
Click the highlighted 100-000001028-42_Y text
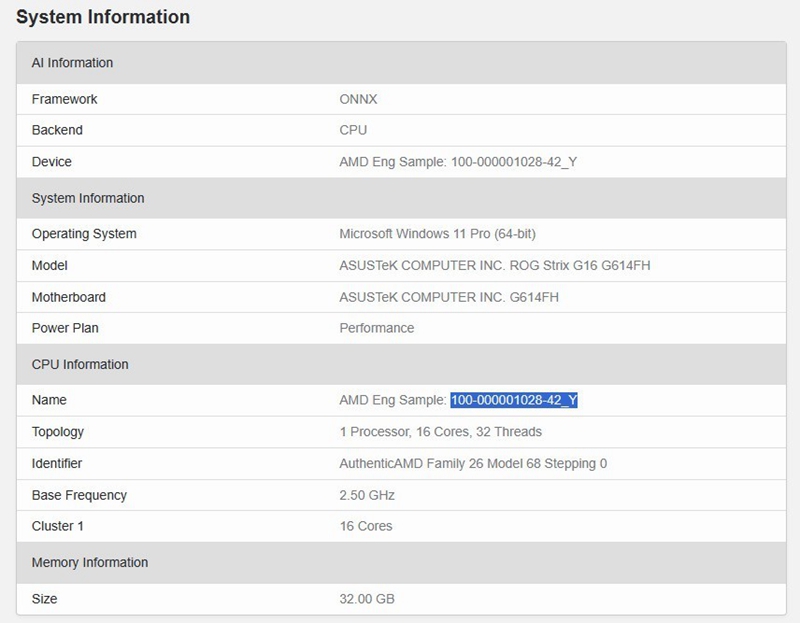click(x=514, y=400)
